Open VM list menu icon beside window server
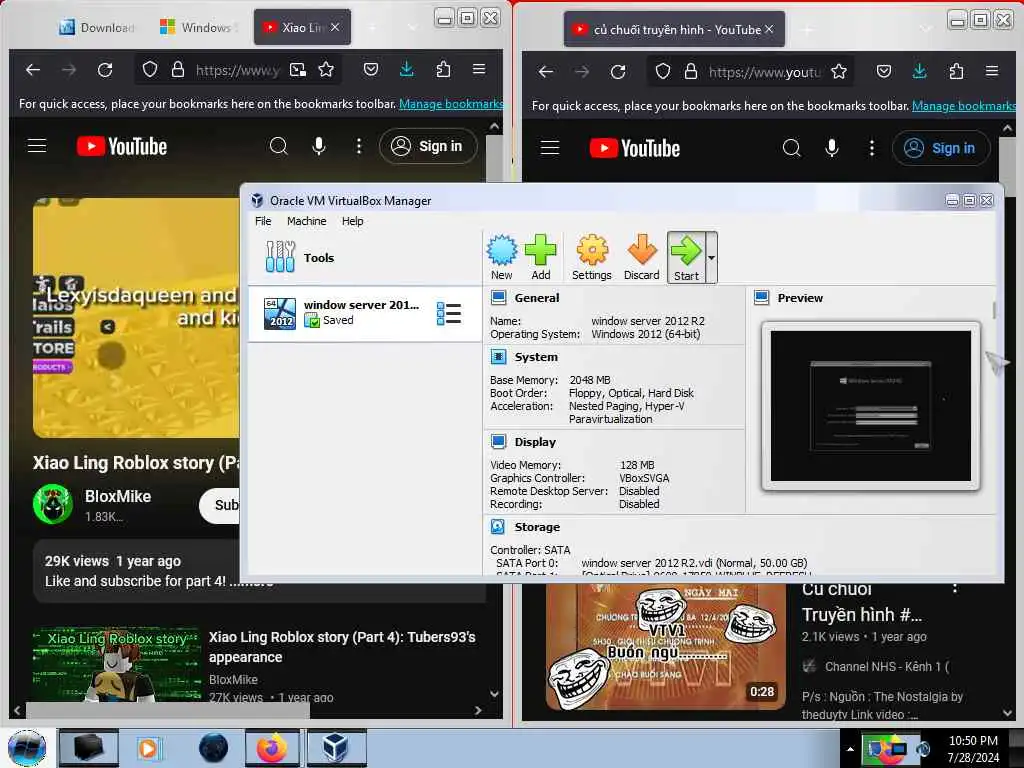 [x=449, y=313]
